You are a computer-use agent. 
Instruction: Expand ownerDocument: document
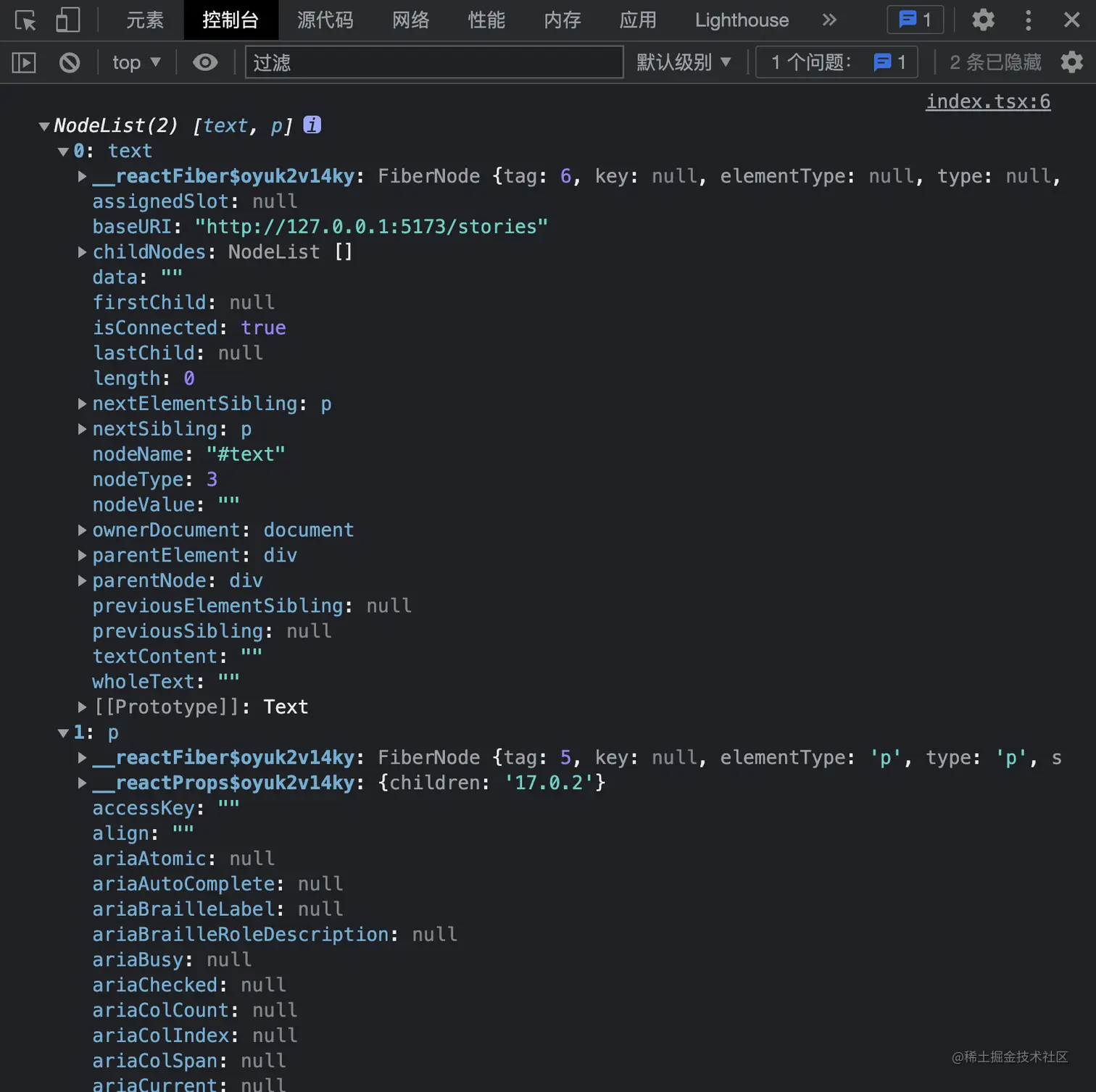(82, 530)
